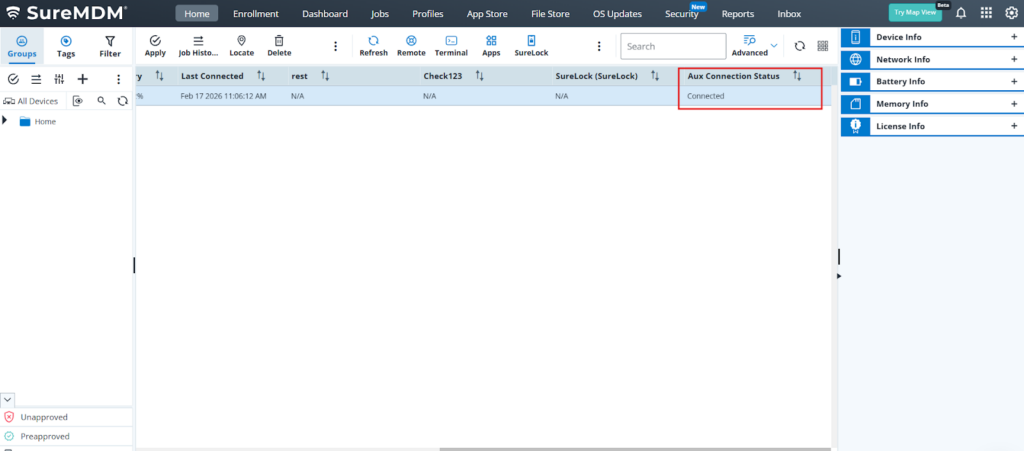Click the device Search field
This screenshot has width=1024, height=451.
click(x=672, y=46)
